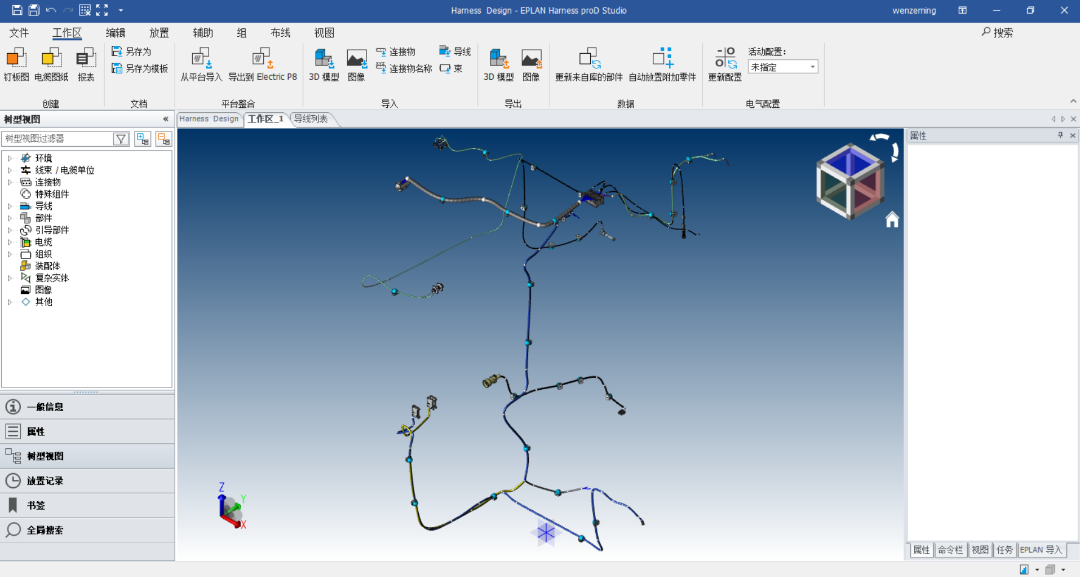Viewport: 1080px width, 577px height.
Task: Click 更新来自库的部件 update parts from library
Action: 589,65
